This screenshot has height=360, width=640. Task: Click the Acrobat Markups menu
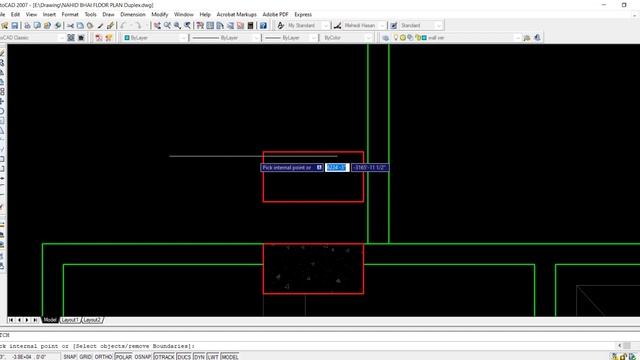(236, 14)
